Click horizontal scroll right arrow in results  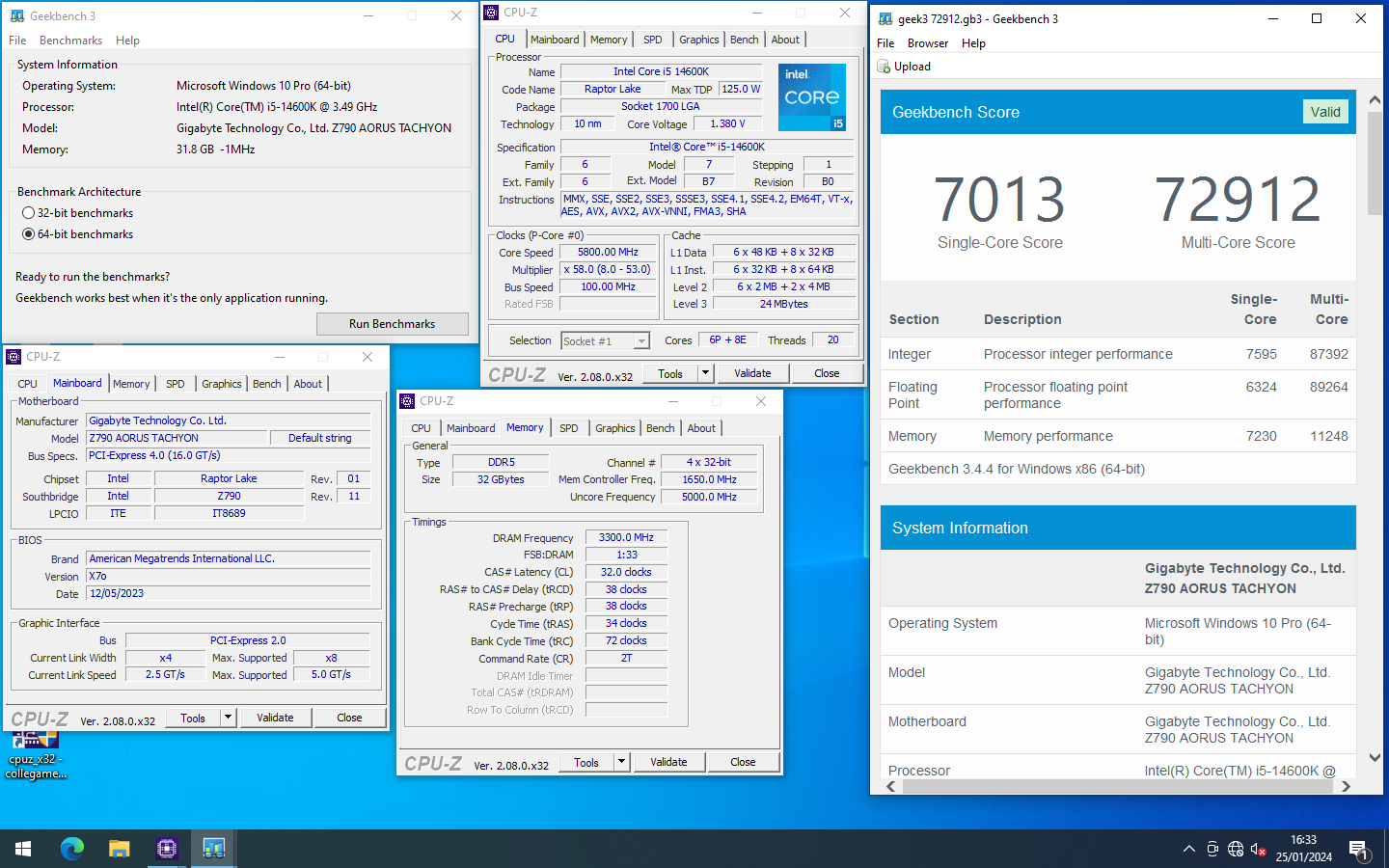[1346, 787]
